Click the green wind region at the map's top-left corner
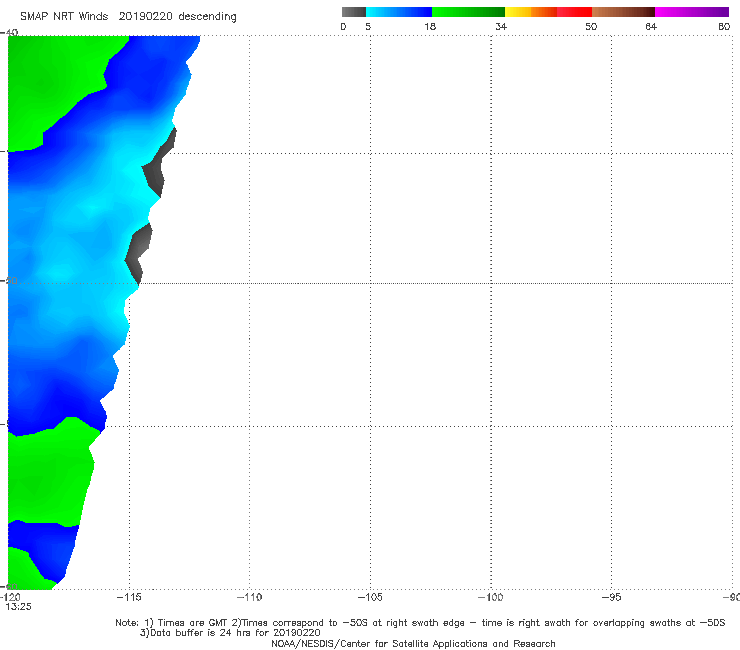The image size is (740, 650). [x=52, y=85]
